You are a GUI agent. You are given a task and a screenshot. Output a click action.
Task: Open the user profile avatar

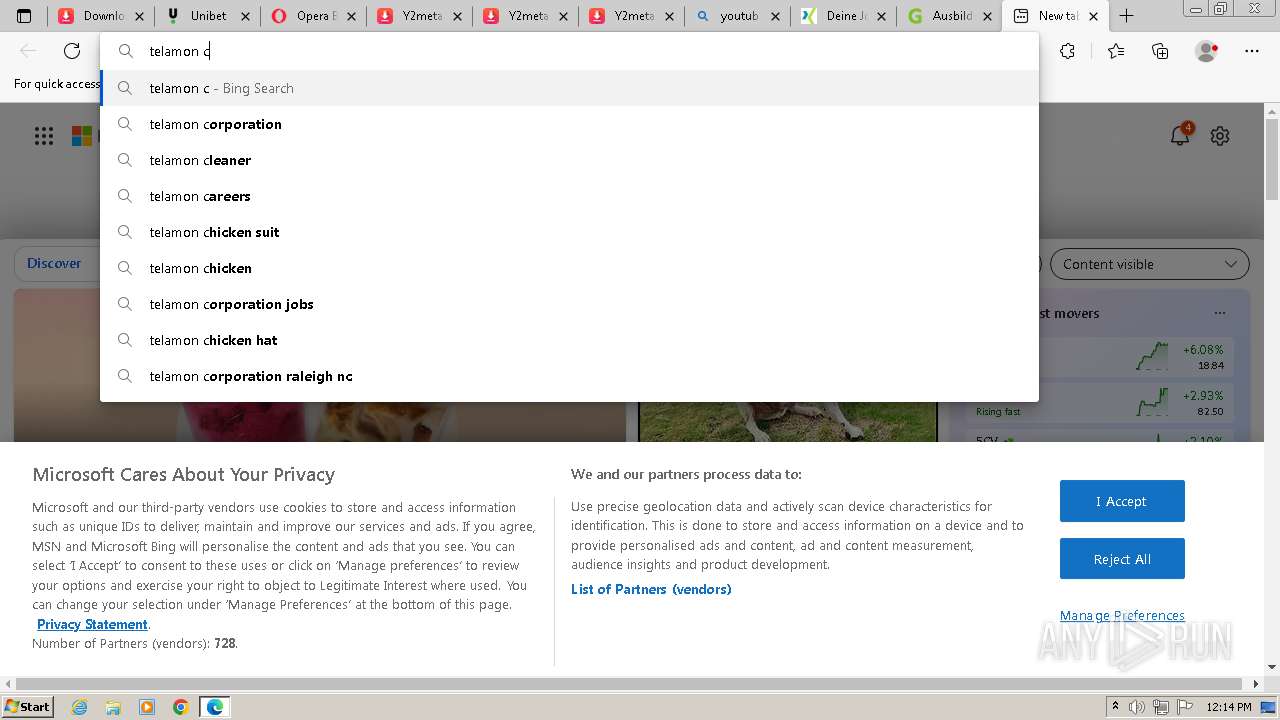(x=1207, y=51)
